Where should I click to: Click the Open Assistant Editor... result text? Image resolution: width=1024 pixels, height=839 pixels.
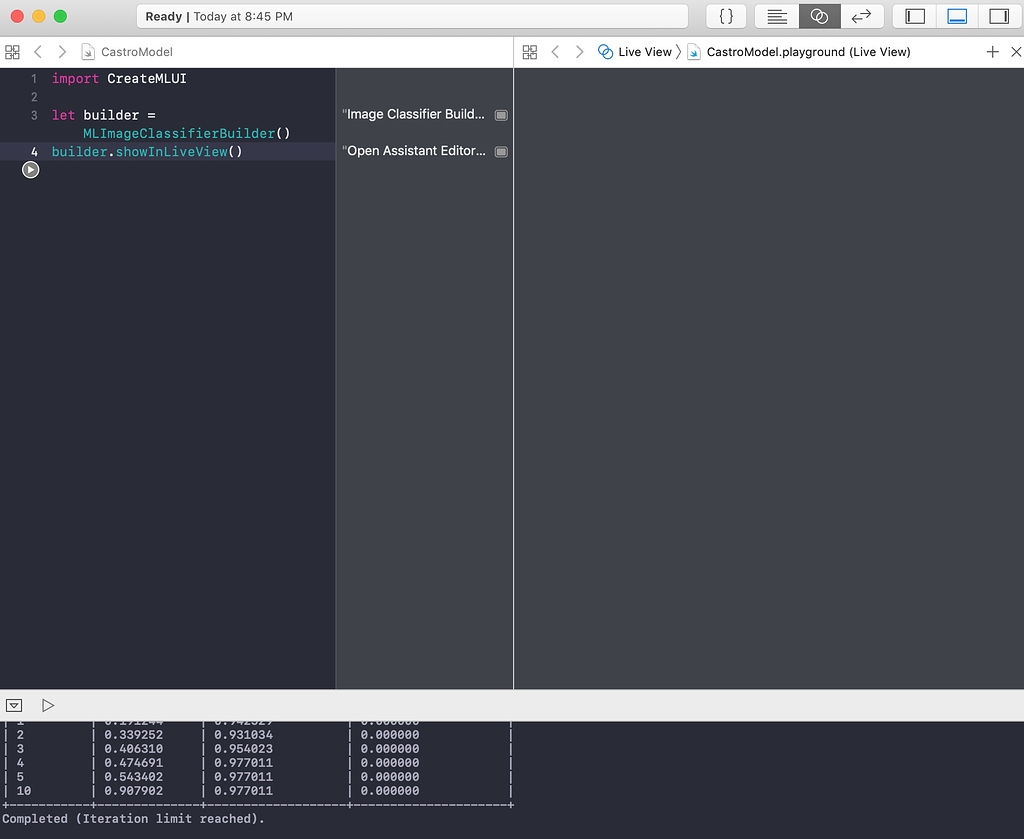pyautogui.click(x=414, y=151)
